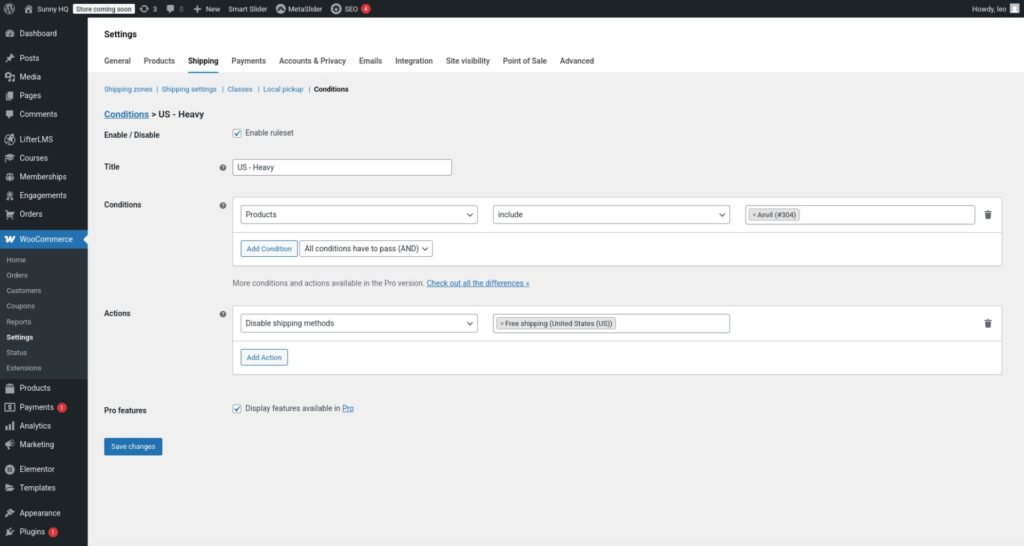
Task: Click the WooCommerce sidebar menu
Action: [44, 240]
